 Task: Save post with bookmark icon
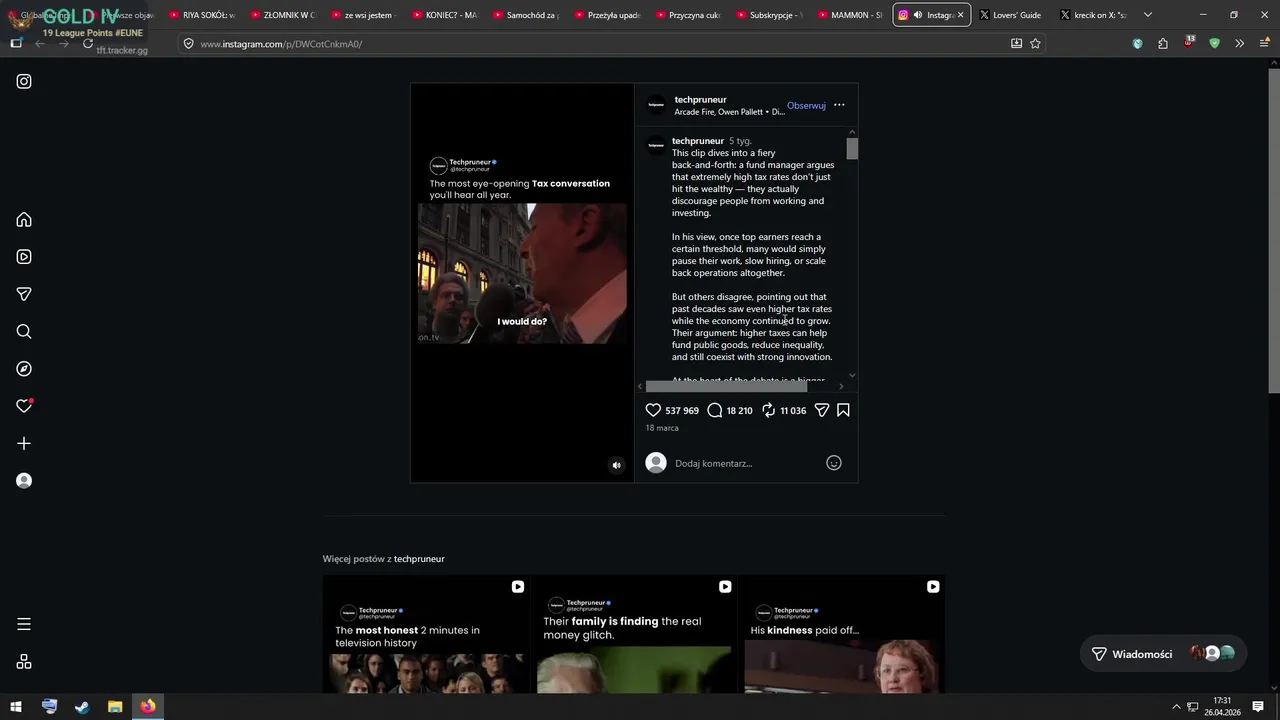pos(843,410)
